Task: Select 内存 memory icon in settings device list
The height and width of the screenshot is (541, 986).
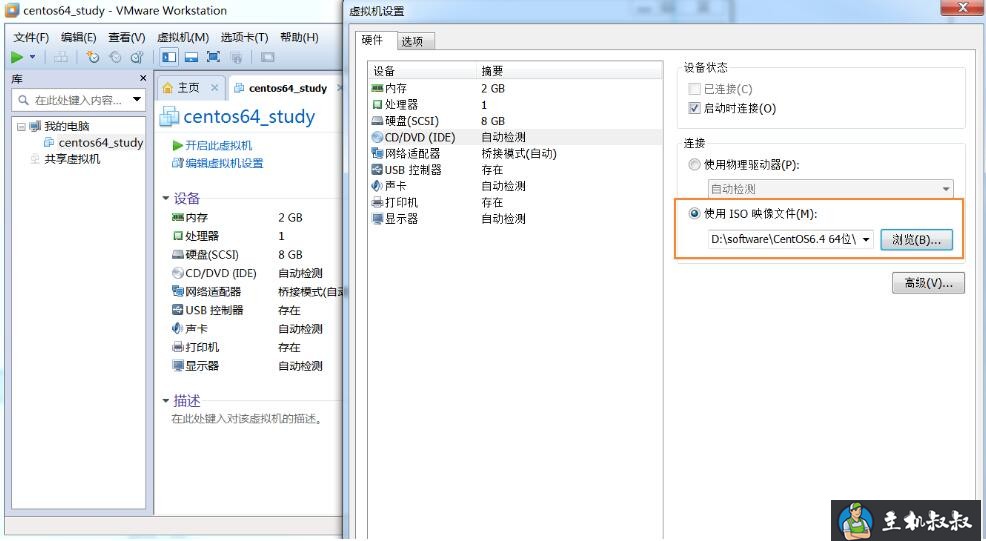Action: 377,88
